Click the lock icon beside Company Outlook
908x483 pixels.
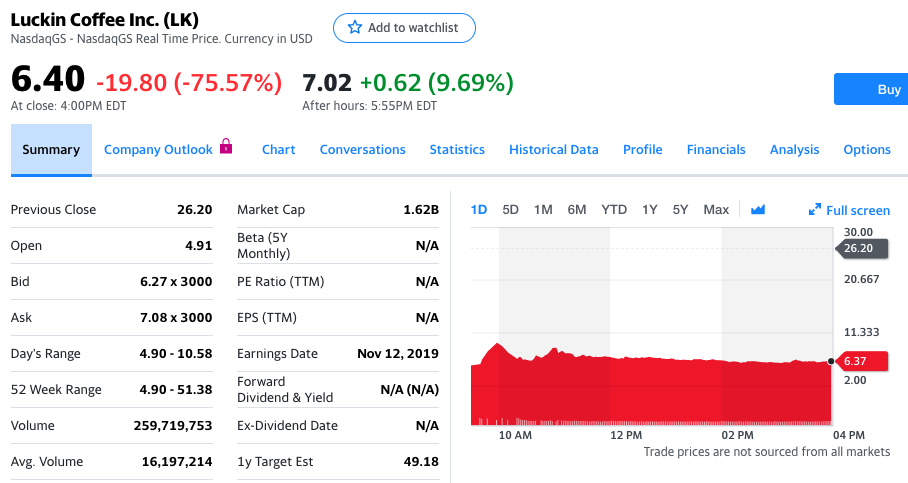(226, 146)
